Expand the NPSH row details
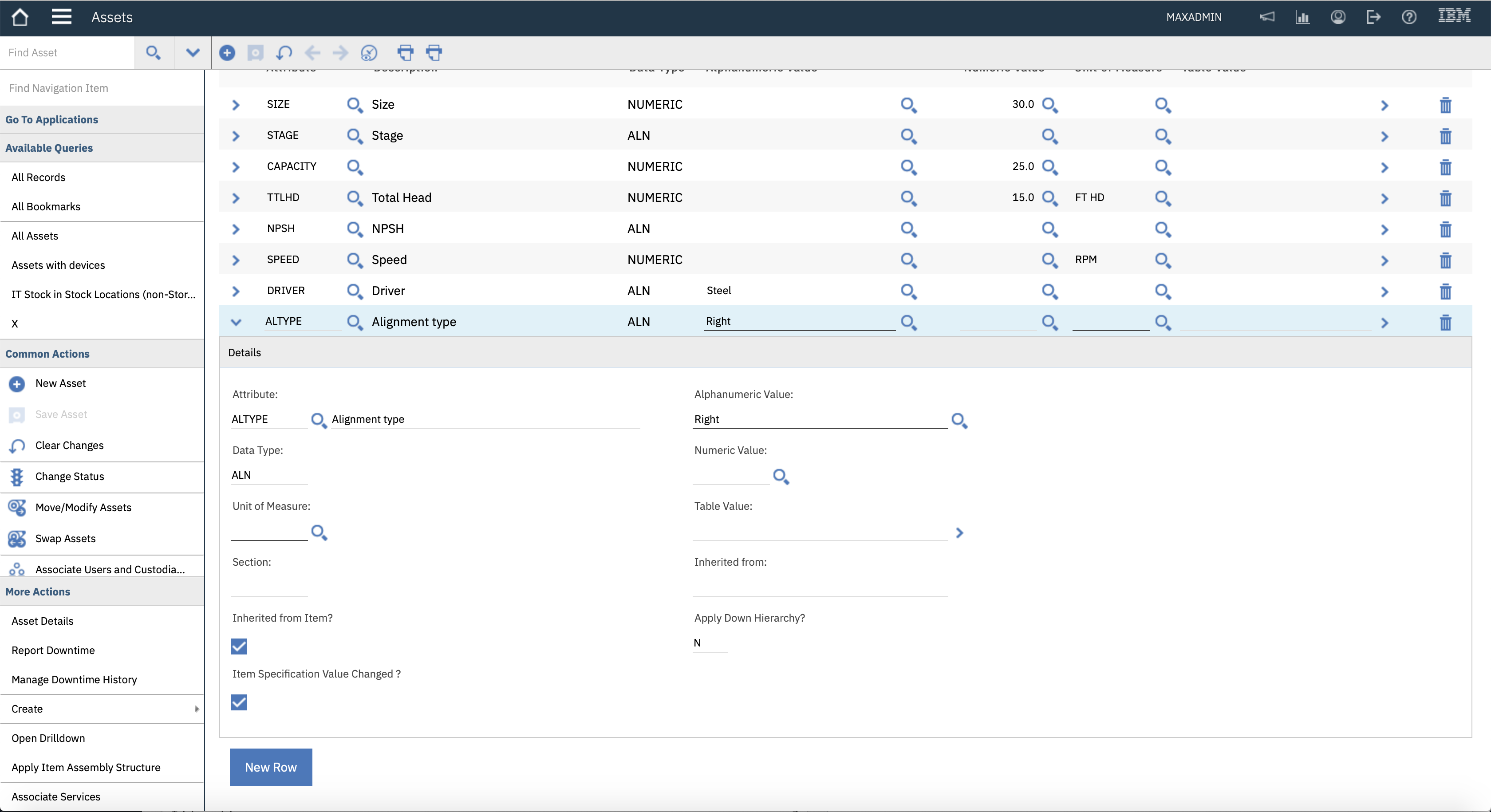Viewport: 1491px width, 812px height. (236, 229)
